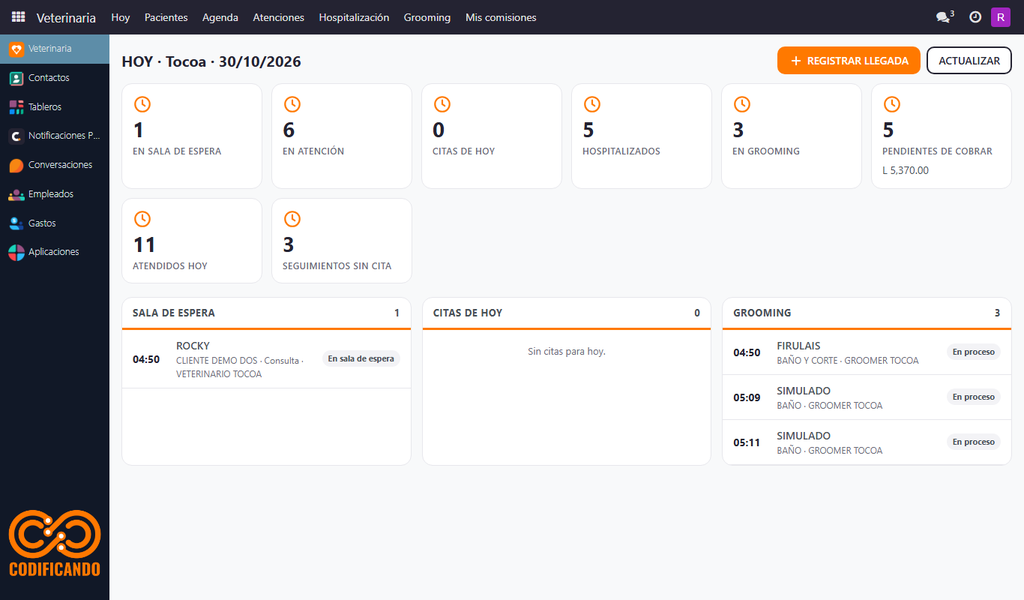Open the messages icon with badge 3
This screenshot has height=600, width=1024.
pos(944,17)
